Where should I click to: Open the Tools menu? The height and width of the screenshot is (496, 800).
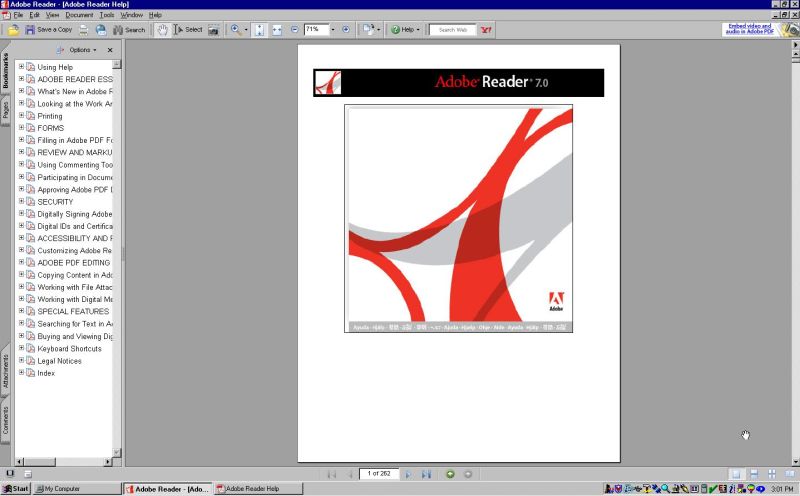click(107, 15)
